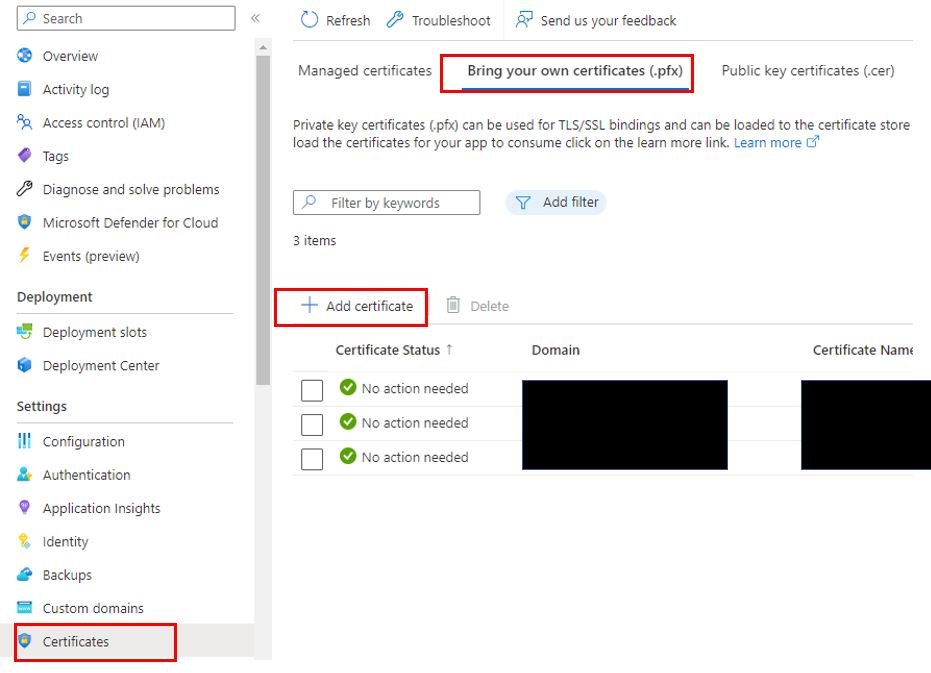
Task: Check the third certificate row checkbox
Action: 311,458
